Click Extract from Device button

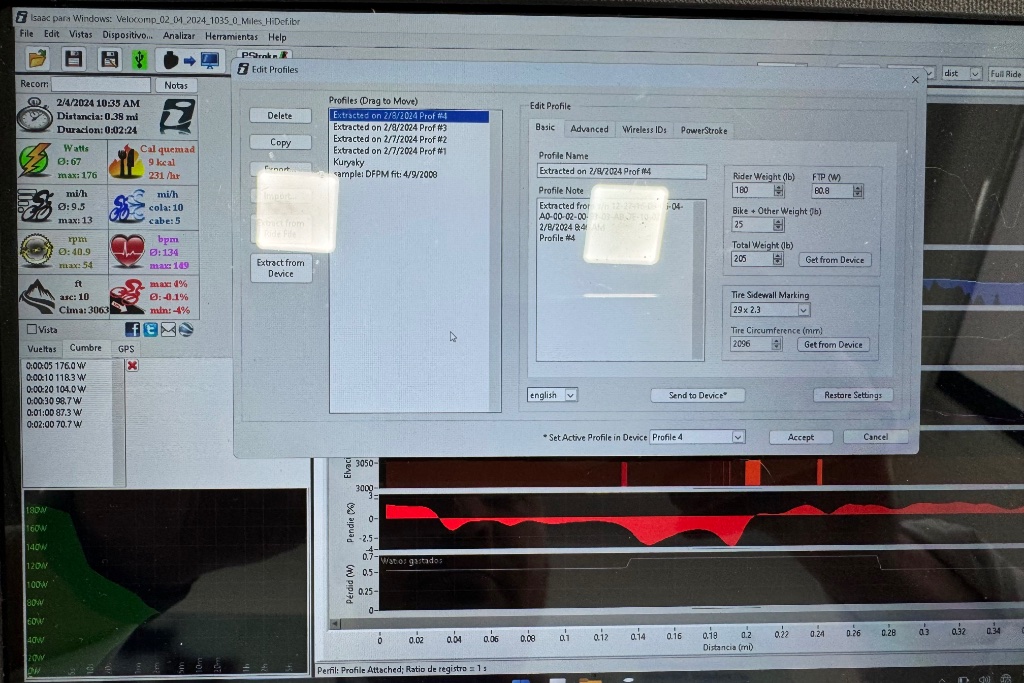tap(281, 268)
